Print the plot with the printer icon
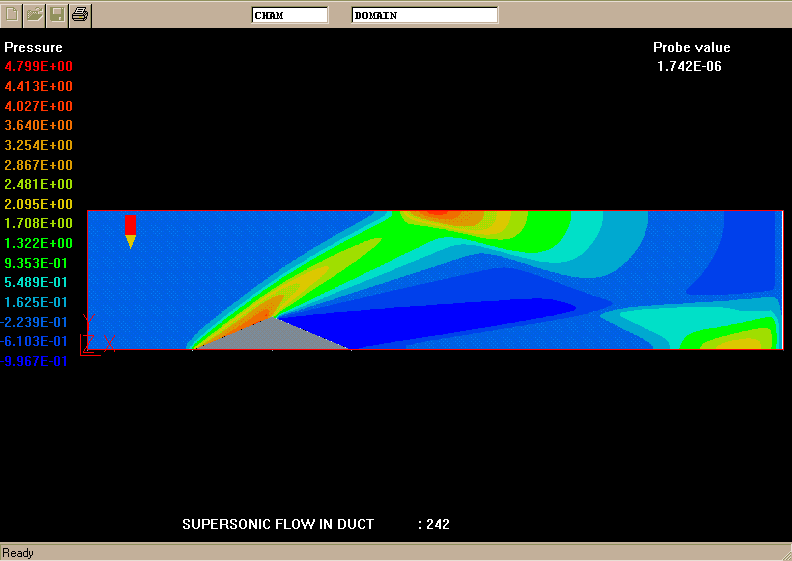Viewport: 792px width, 561px height. pyautogui.click(x=80, y=14)
